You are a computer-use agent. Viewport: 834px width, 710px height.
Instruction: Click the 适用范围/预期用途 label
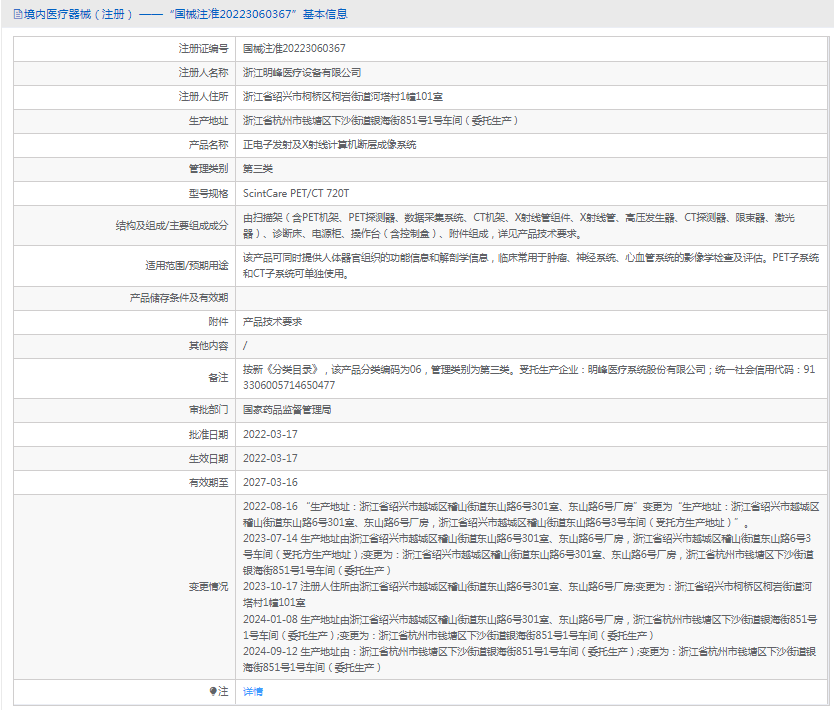(x=187, y=265)
